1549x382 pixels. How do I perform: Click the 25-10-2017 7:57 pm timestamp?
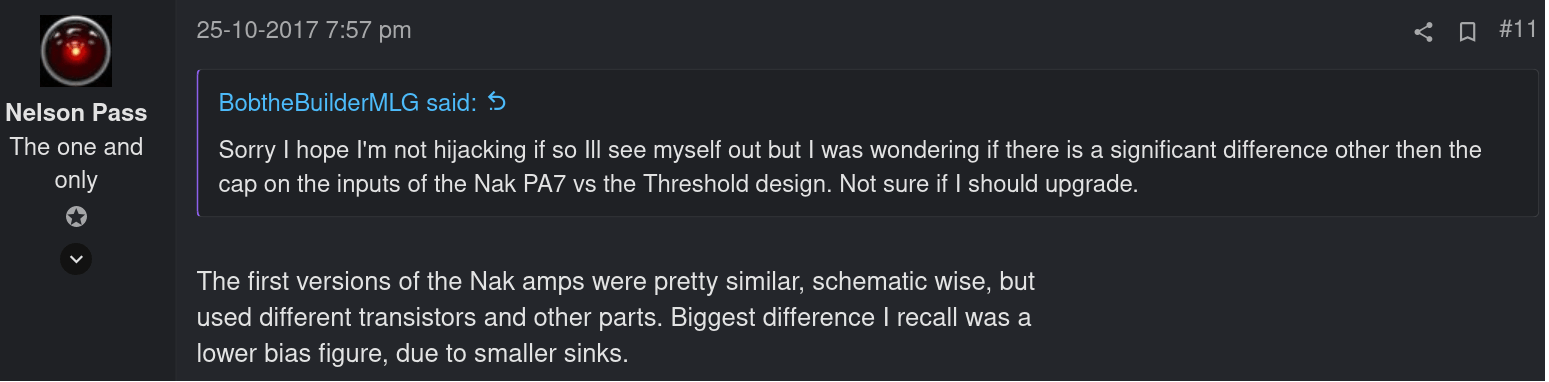tap(304, 30)
